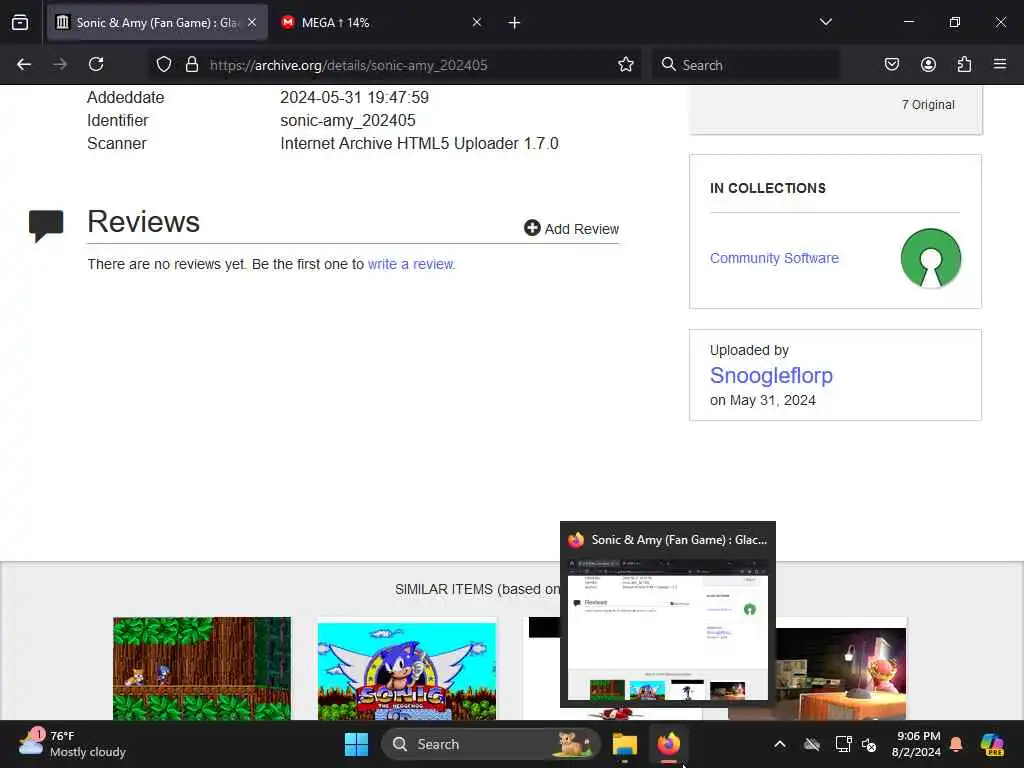Open Firefox application menu
The width and height of the screenshot is (1024, 768).
click(x=1000, y=64)
